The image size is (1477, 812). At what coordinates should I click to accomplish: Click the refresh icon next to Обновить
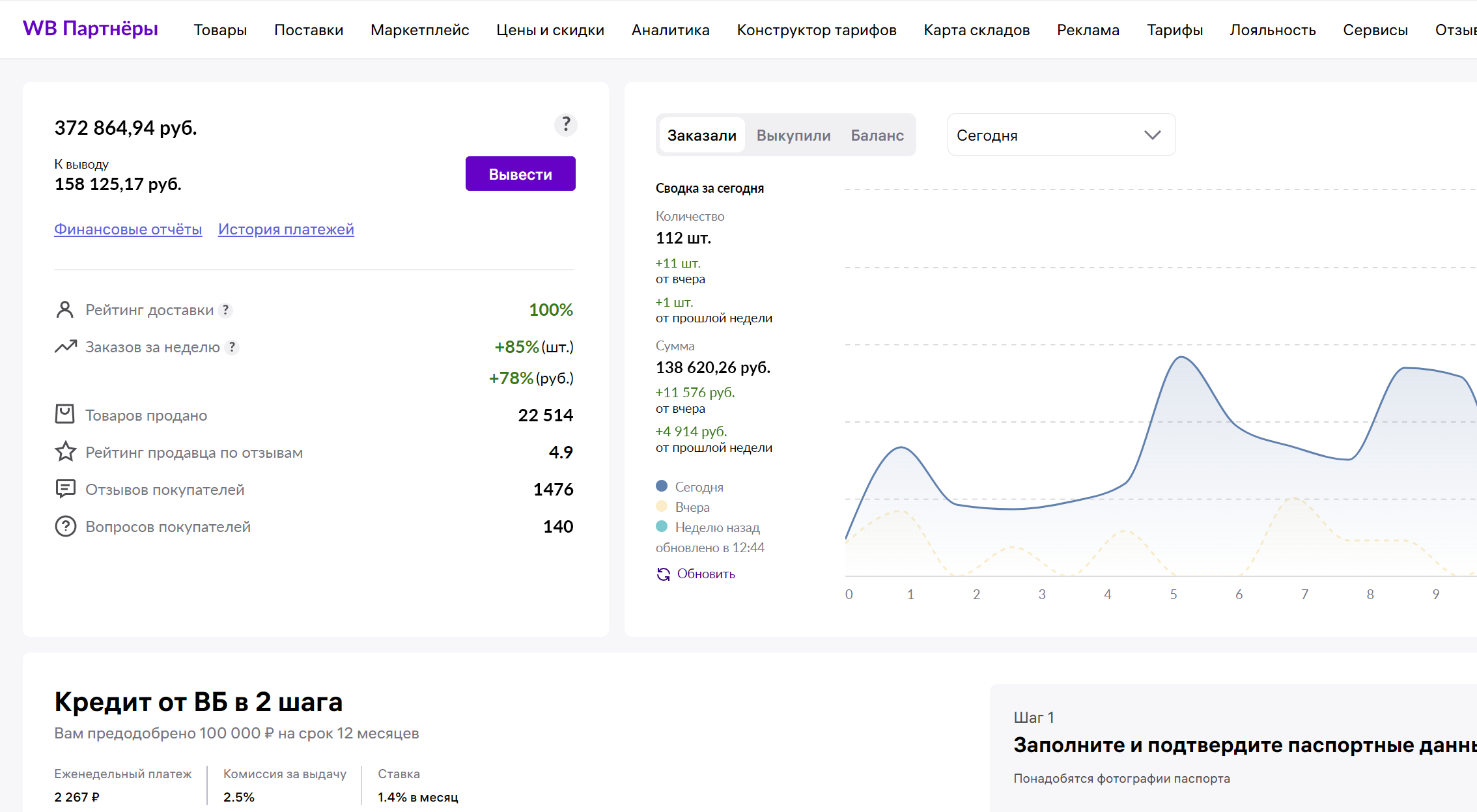point(664,574)
